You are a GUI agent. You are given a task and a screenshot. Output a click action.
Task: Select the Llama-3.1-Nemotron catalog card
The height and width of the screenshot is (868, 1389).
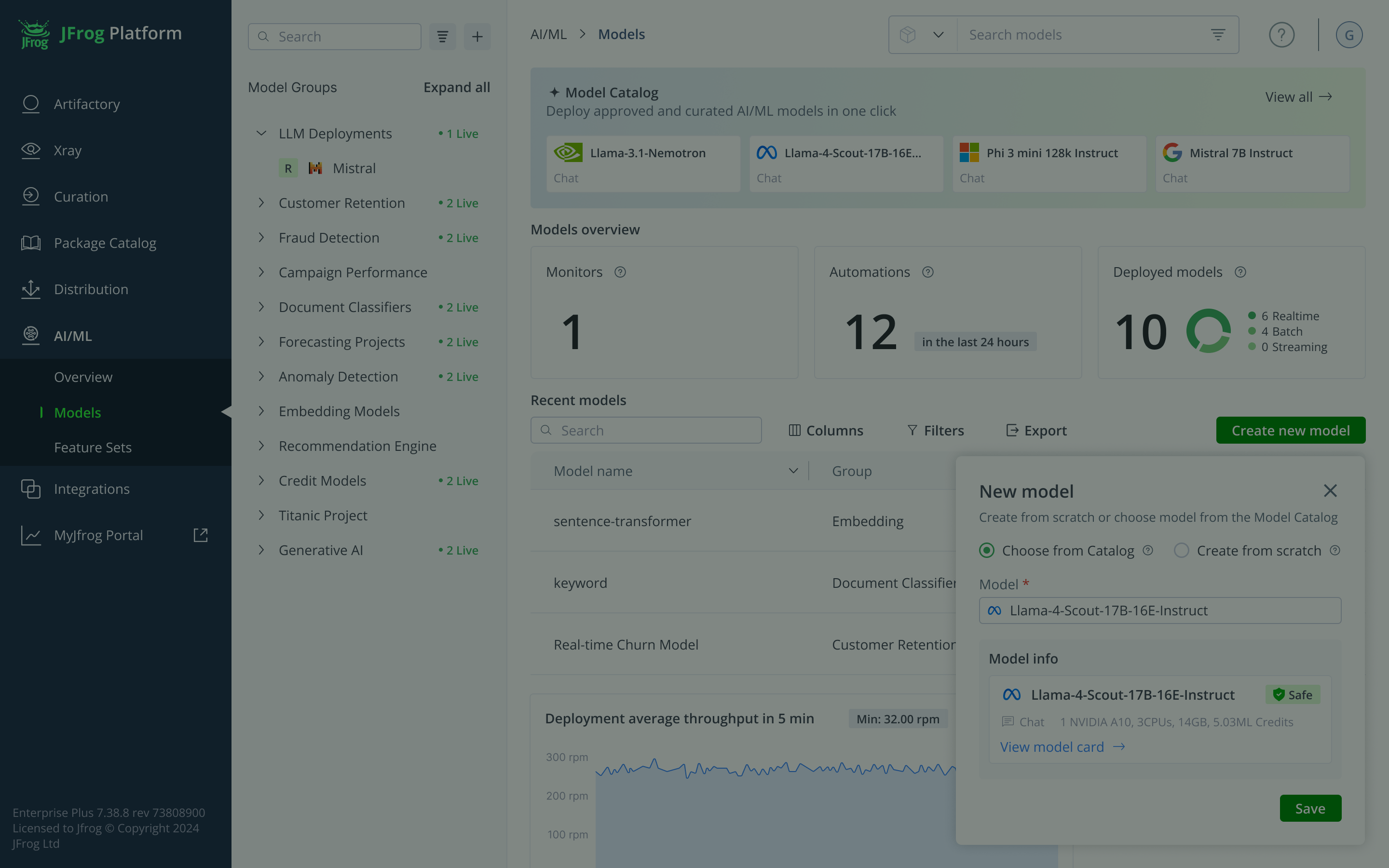pos(643,164)
